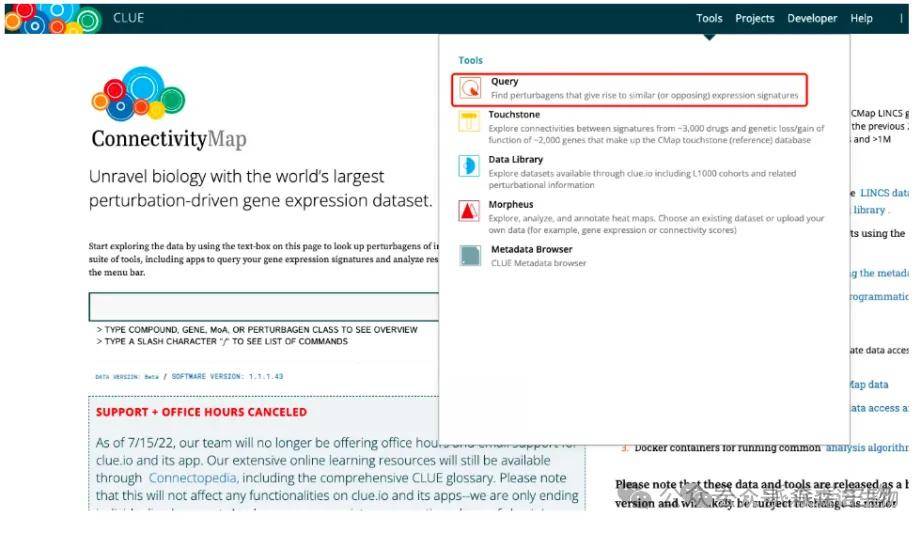
Task: Open the Developer menu
Action: click(x=812, y=18)
